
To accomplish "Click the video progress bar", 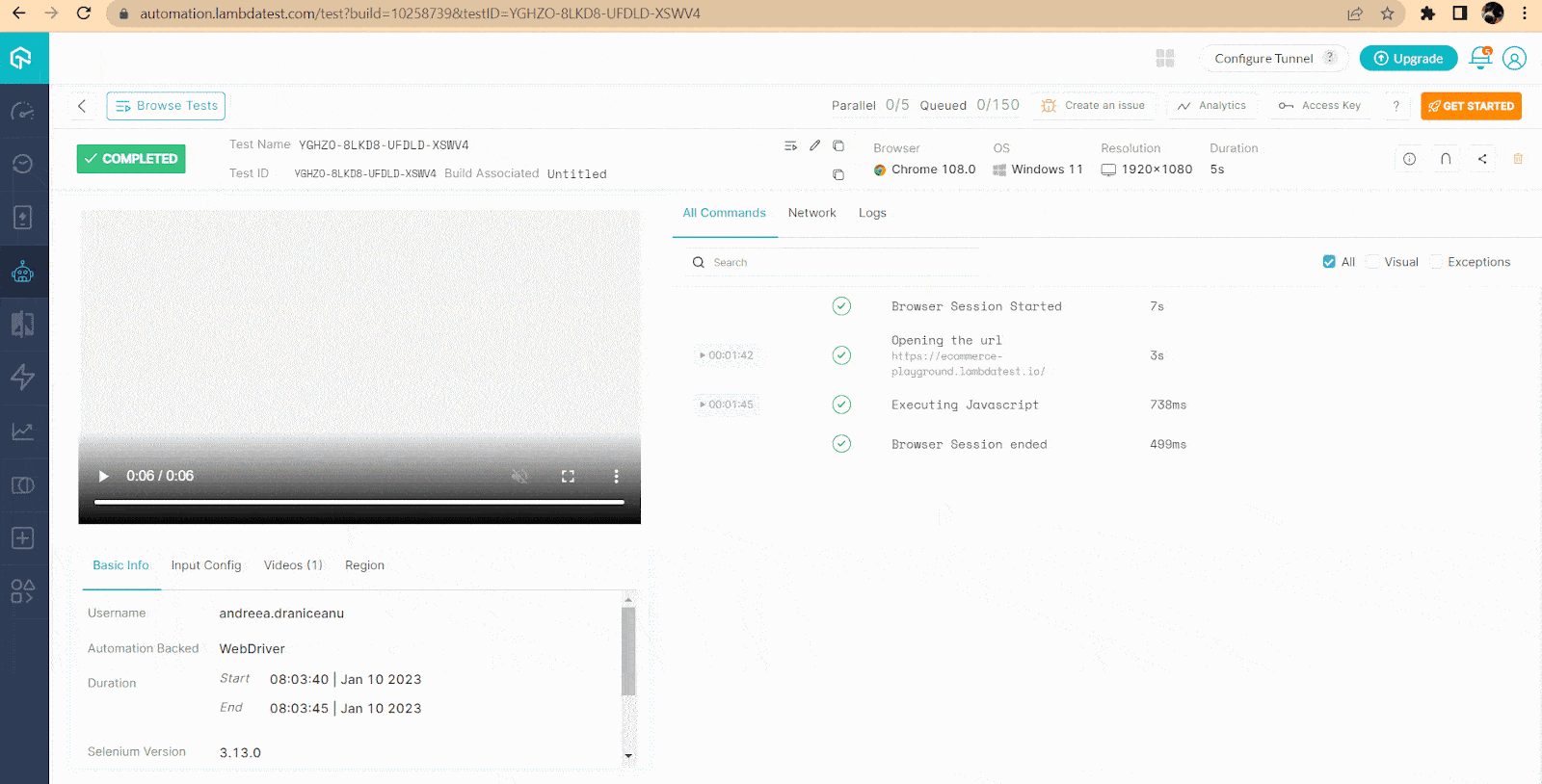I will [x=359, y=502].
